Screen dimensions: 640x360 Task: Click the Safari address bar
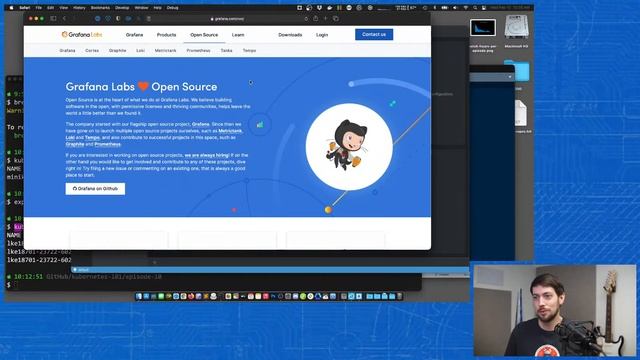[228, 19]
